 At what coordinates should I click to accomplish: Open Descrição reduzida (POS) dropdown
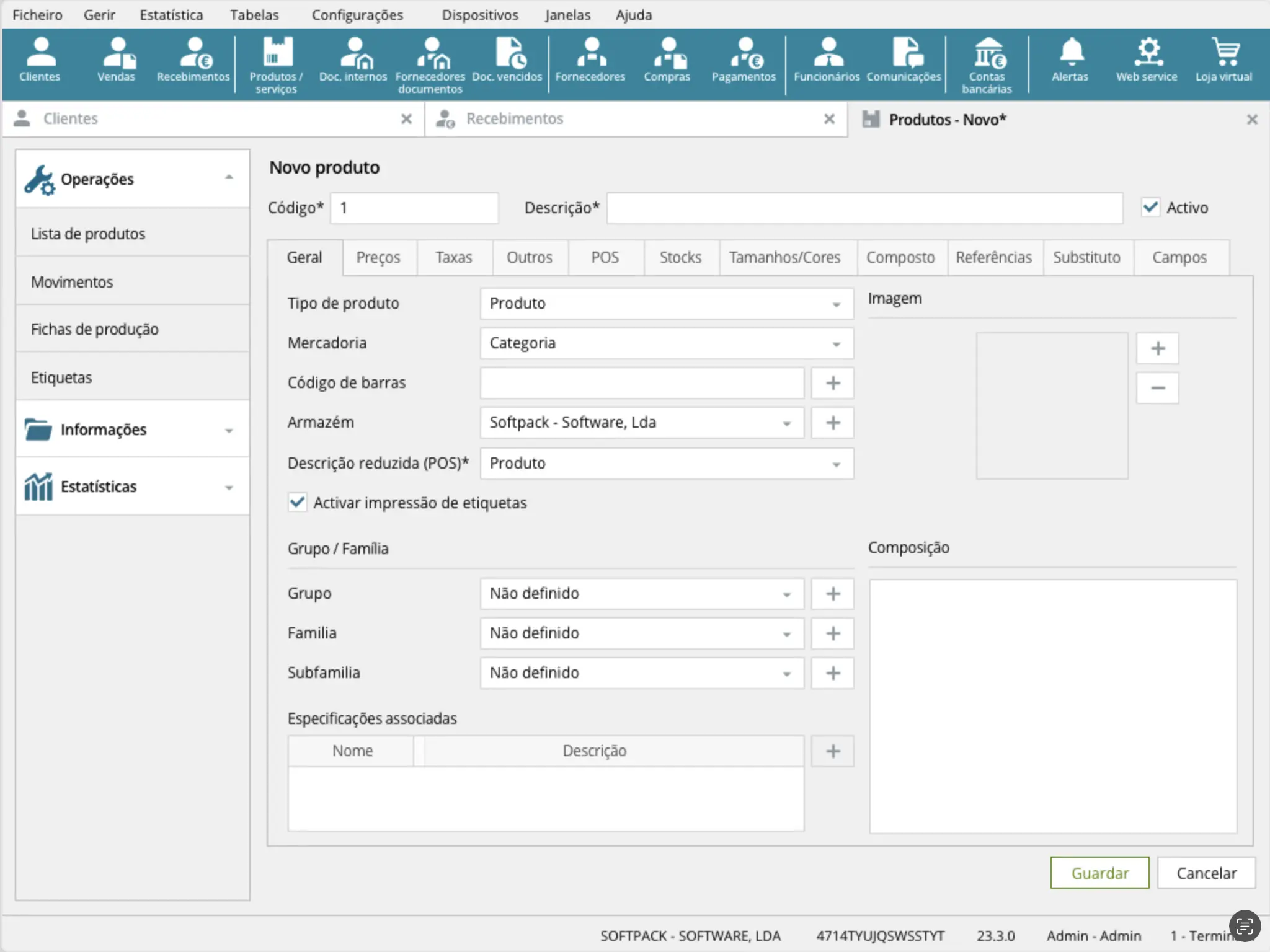(667, 464)
